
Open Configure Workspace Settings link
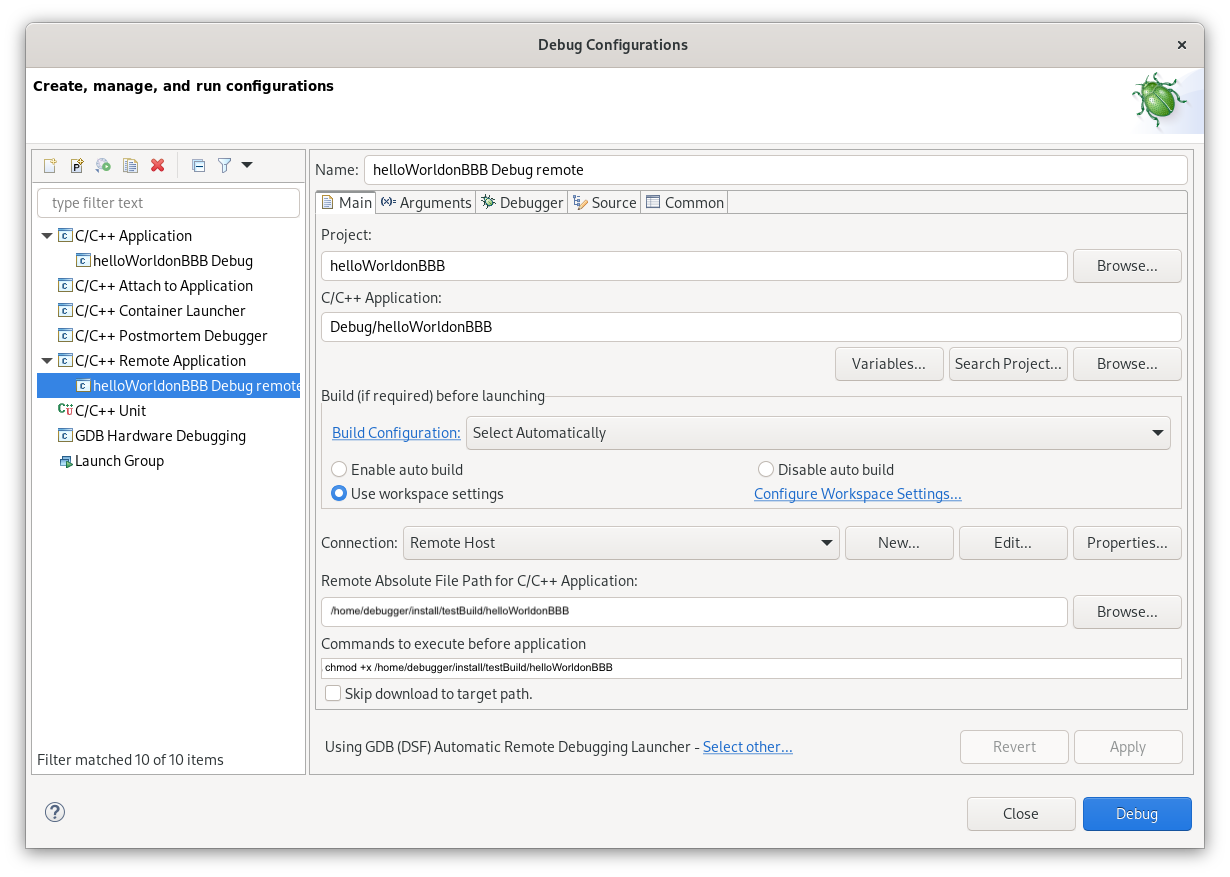[857, 494]
